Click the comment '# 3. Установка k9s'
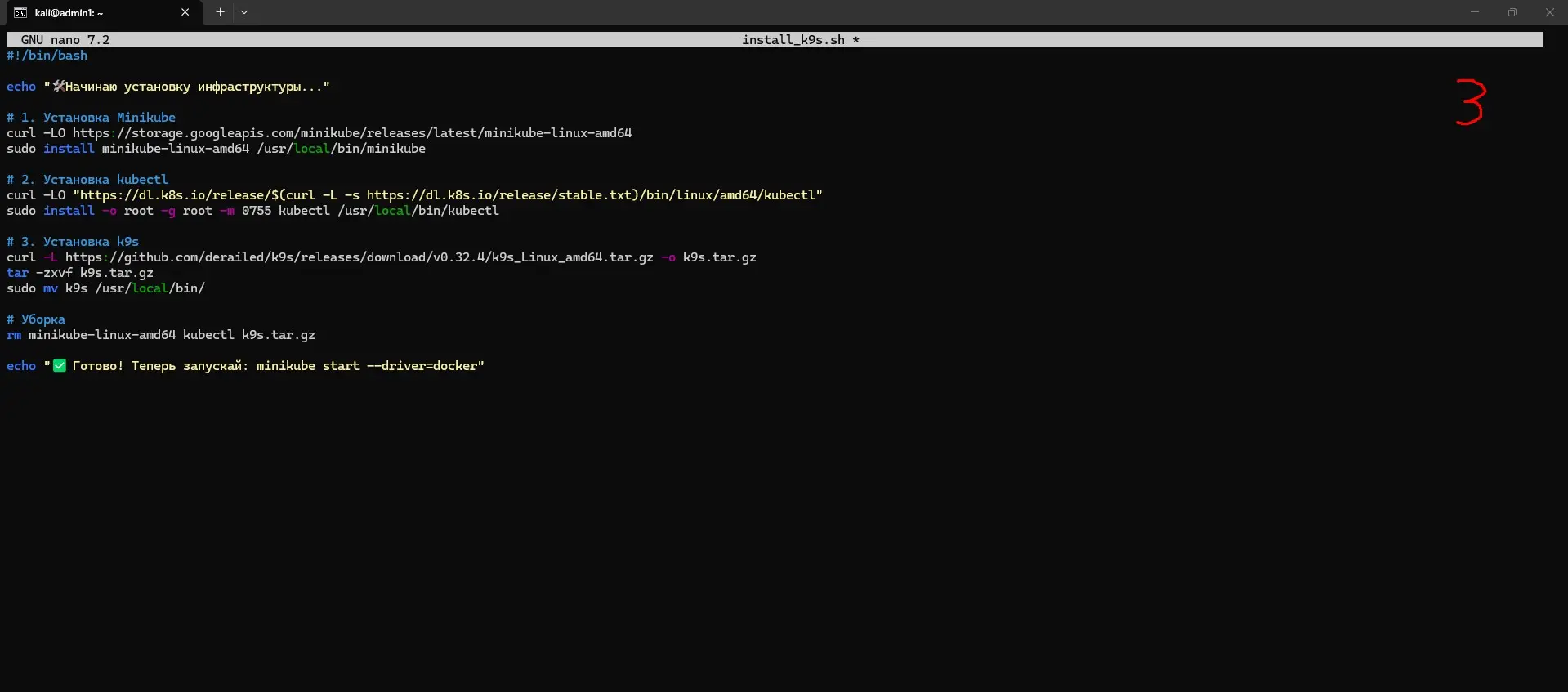Viewport: 1568px width, 692px height. [x=73, y=242]
